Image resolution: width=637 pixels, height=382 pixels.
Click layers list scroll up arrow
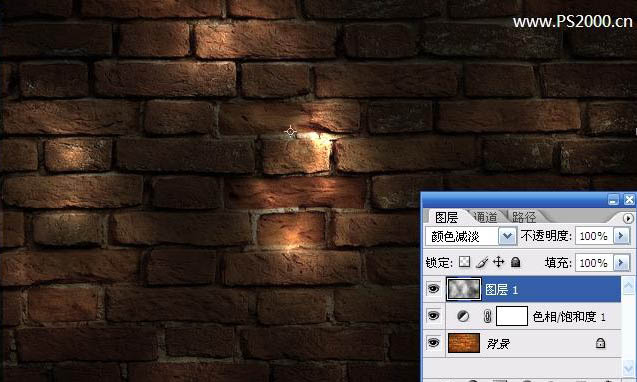[x=628, y=285]
